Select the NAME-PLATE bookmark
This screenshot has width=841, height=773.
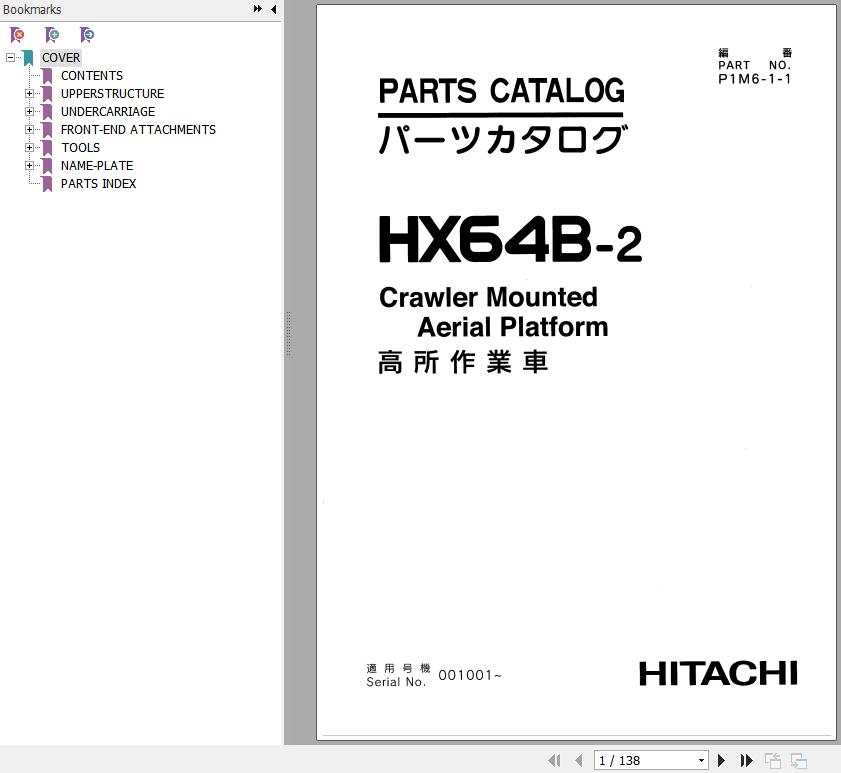pos(96,166)
